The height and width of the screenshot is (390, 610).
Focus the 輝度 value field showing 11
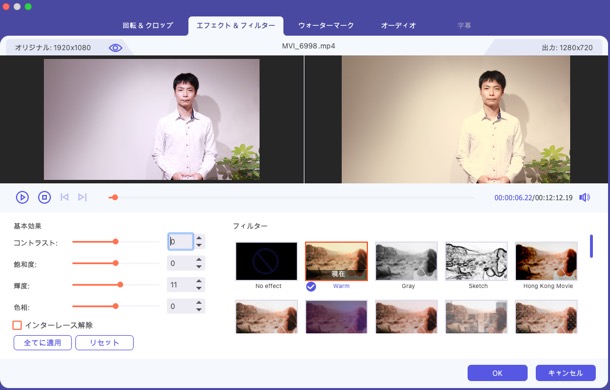pyautogui.click(x=180, y=285)
